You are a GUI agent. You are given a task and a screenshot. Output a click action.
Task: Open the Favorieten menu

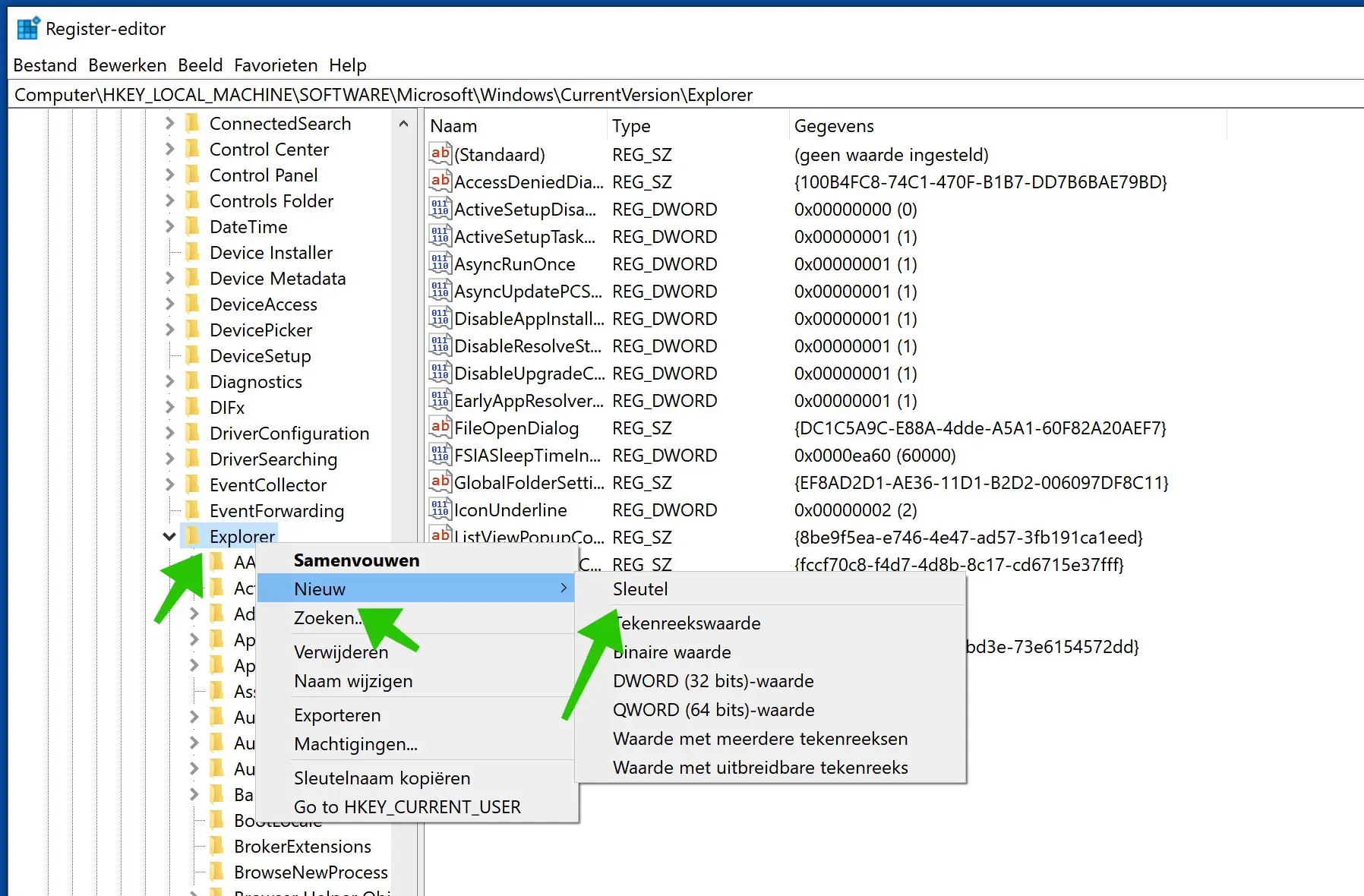pos(276,65)
